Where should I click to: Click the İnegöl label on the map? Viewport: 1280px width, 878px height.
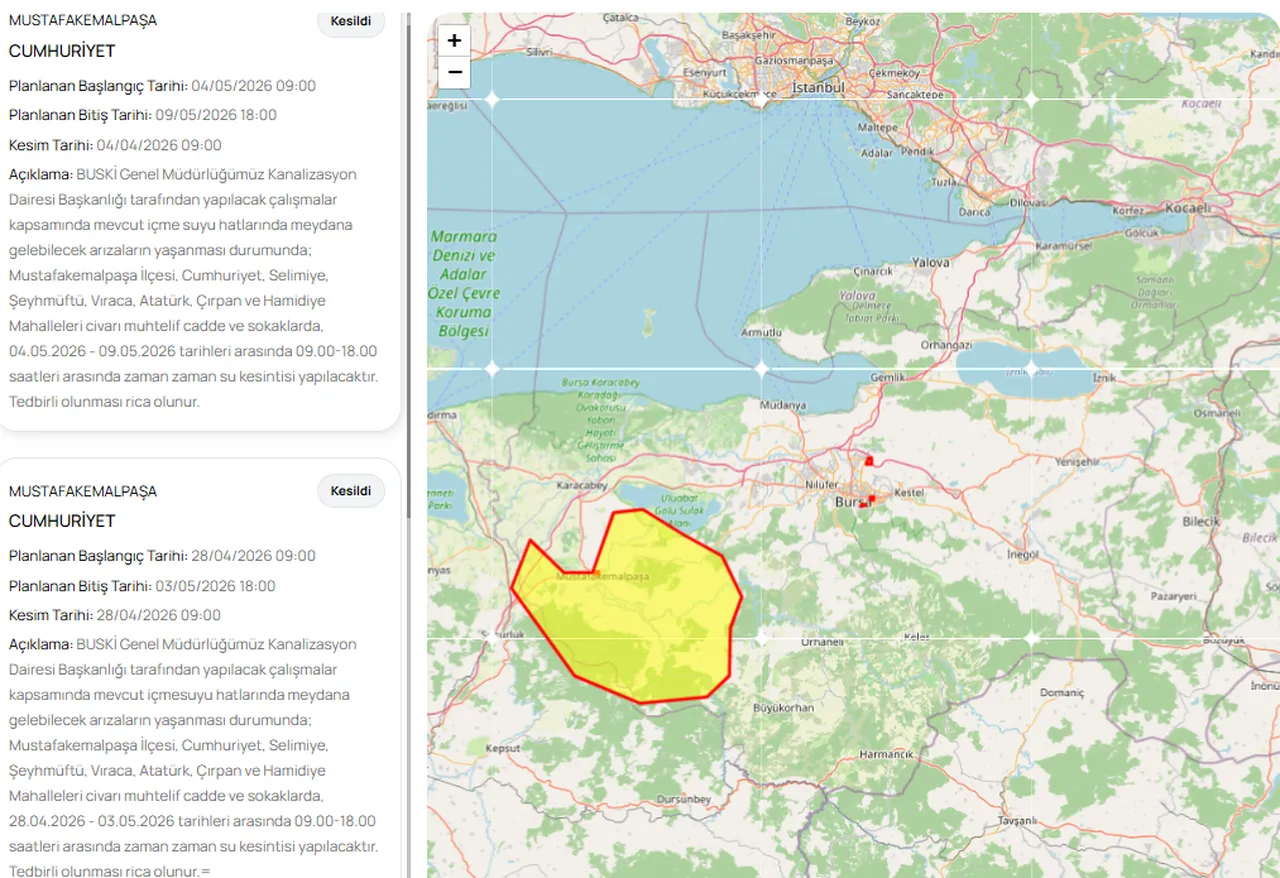(1023, 554)
